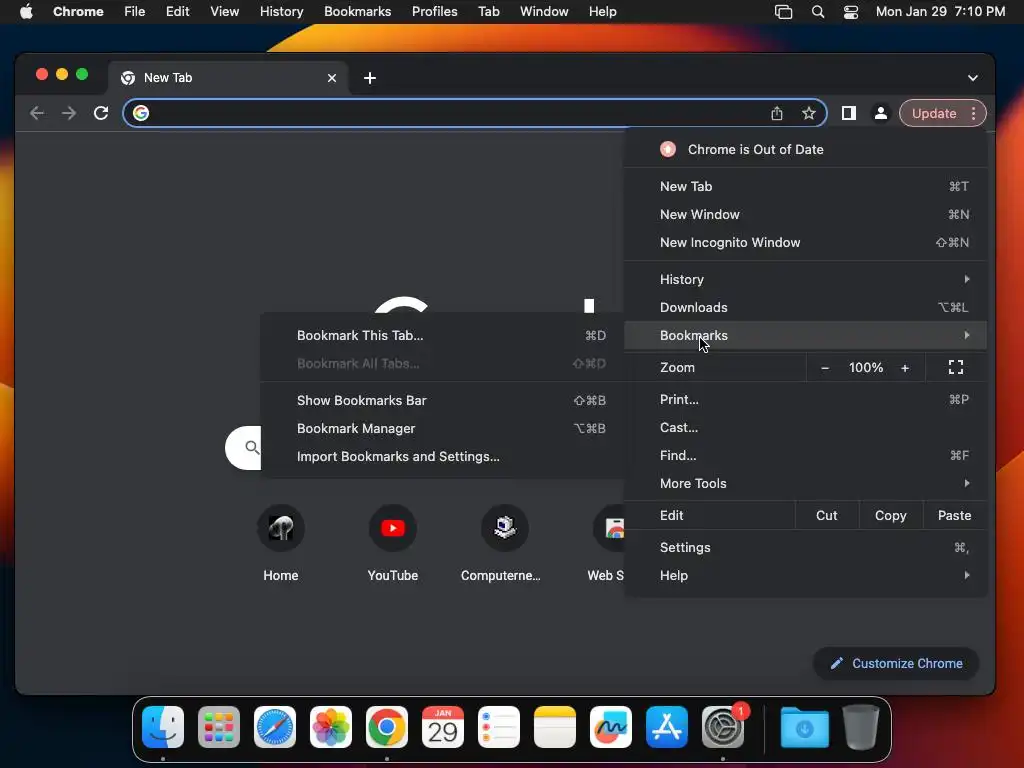Click the fullscreen zoom icon

coord(955,367)
